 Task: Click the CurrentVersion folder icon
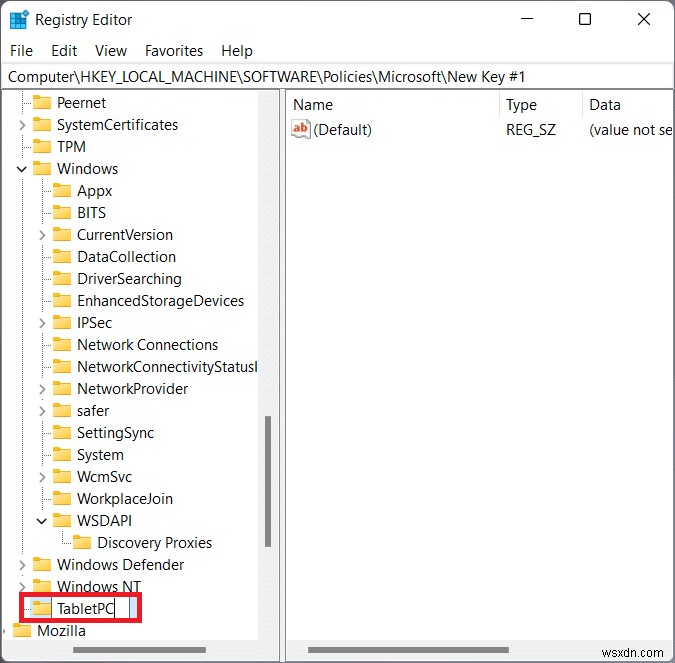(62, 235)
